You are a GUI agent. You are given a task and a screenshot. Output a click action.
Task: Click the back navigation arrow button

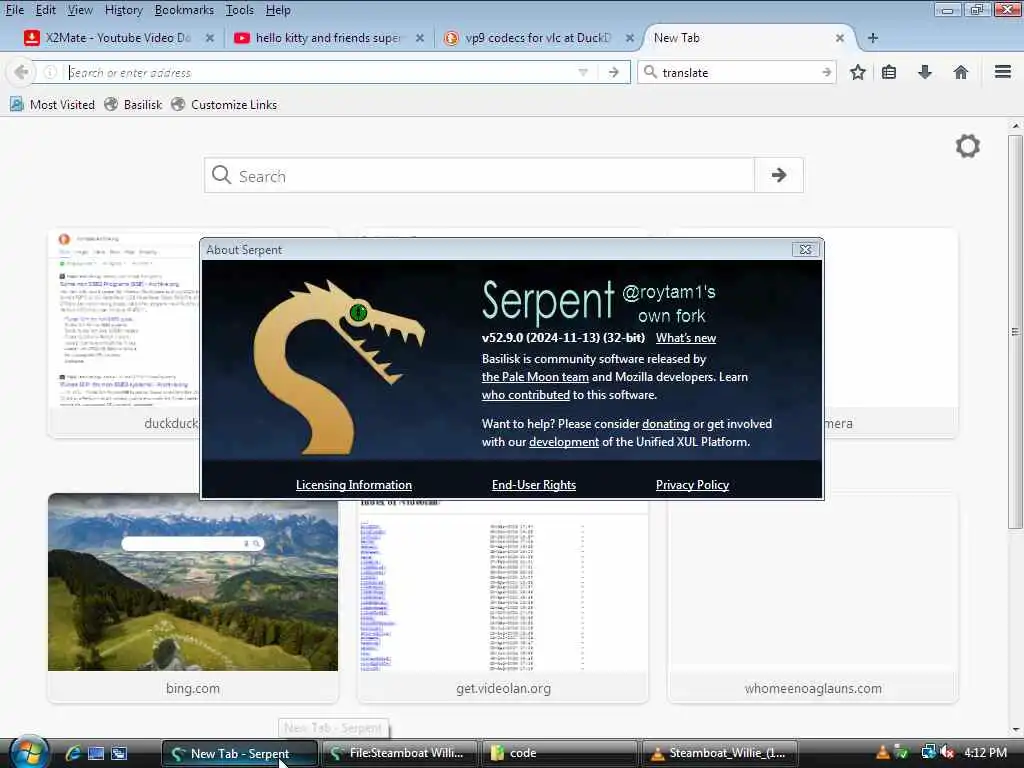pyautogui.click(x=21, y=72)
